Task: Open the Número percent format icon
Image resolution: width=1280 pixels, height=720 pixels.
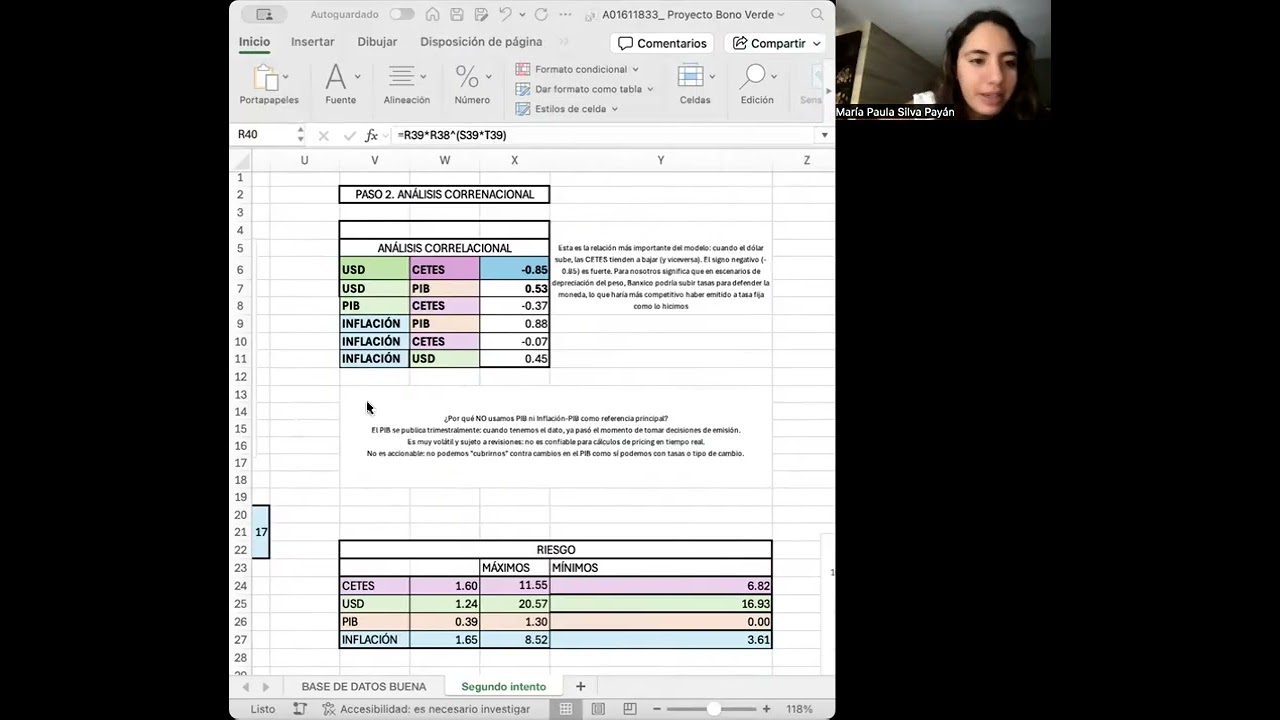Action: tap(467, 77)
